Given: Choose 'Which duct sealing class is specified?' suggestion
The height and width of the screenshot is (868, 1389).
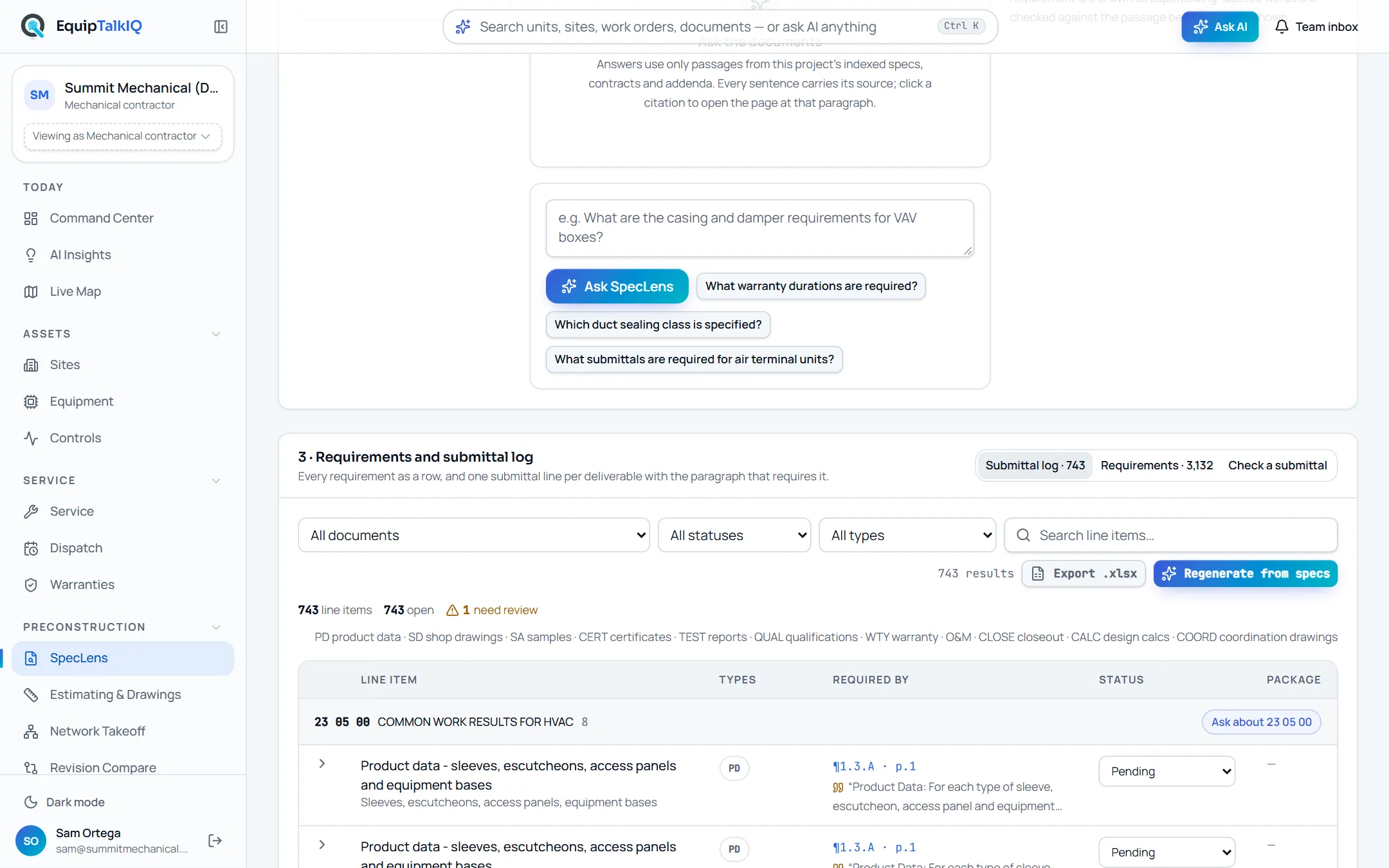Looking at the screenshot, I should pos(658,325).
